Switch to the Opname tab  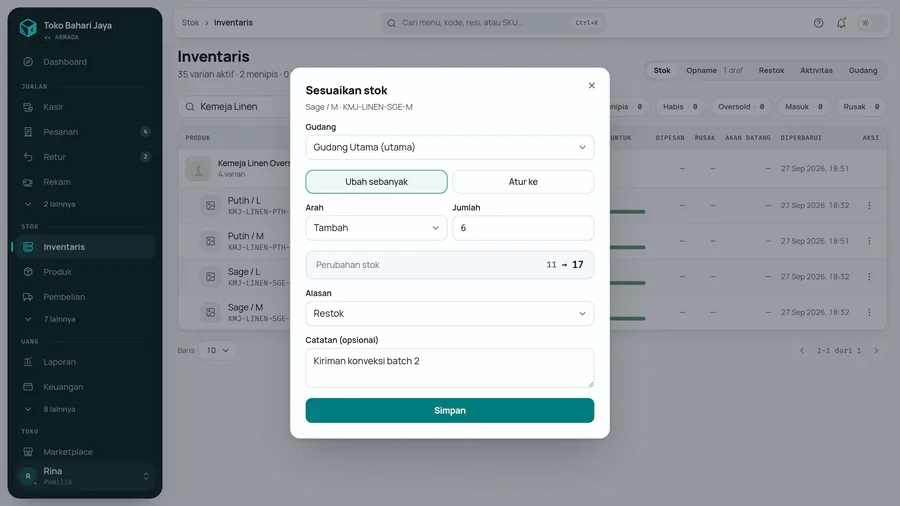pos(714,71)
